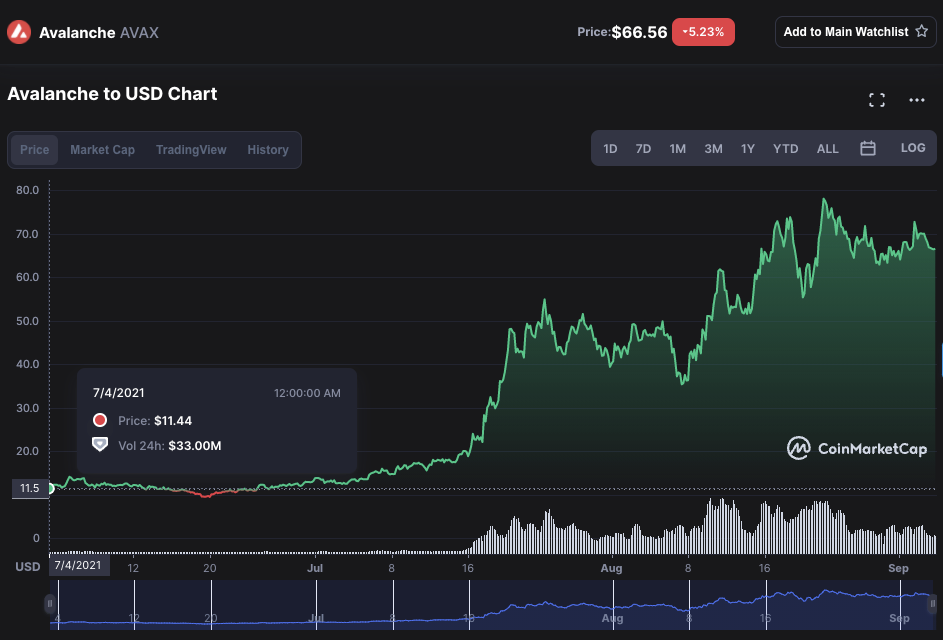The image size is (943, 640).
Task: Click the 80.0 y-axis label
Action: [x=27, y=190]
